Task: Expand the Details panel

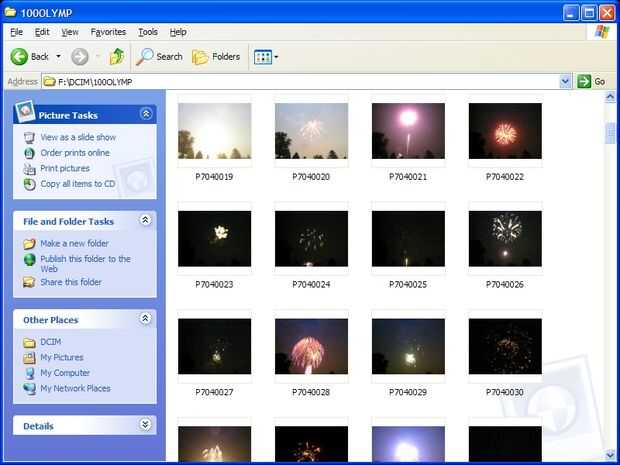Action: click(146, 425)
